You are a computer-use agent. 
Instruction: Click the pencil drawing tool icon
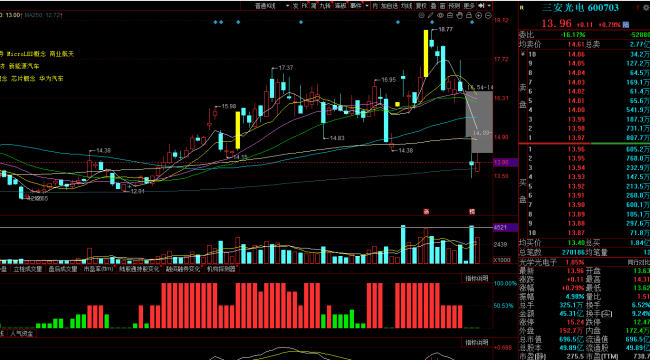pyautogui.click(x=431, y=15)
